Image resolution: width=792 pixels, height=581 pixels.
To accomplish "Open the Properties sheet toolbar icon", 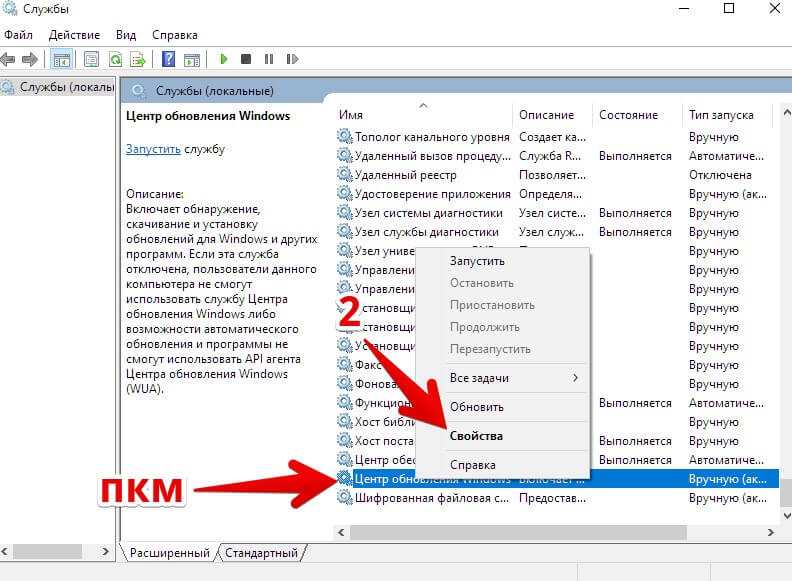I will (91, 60).
